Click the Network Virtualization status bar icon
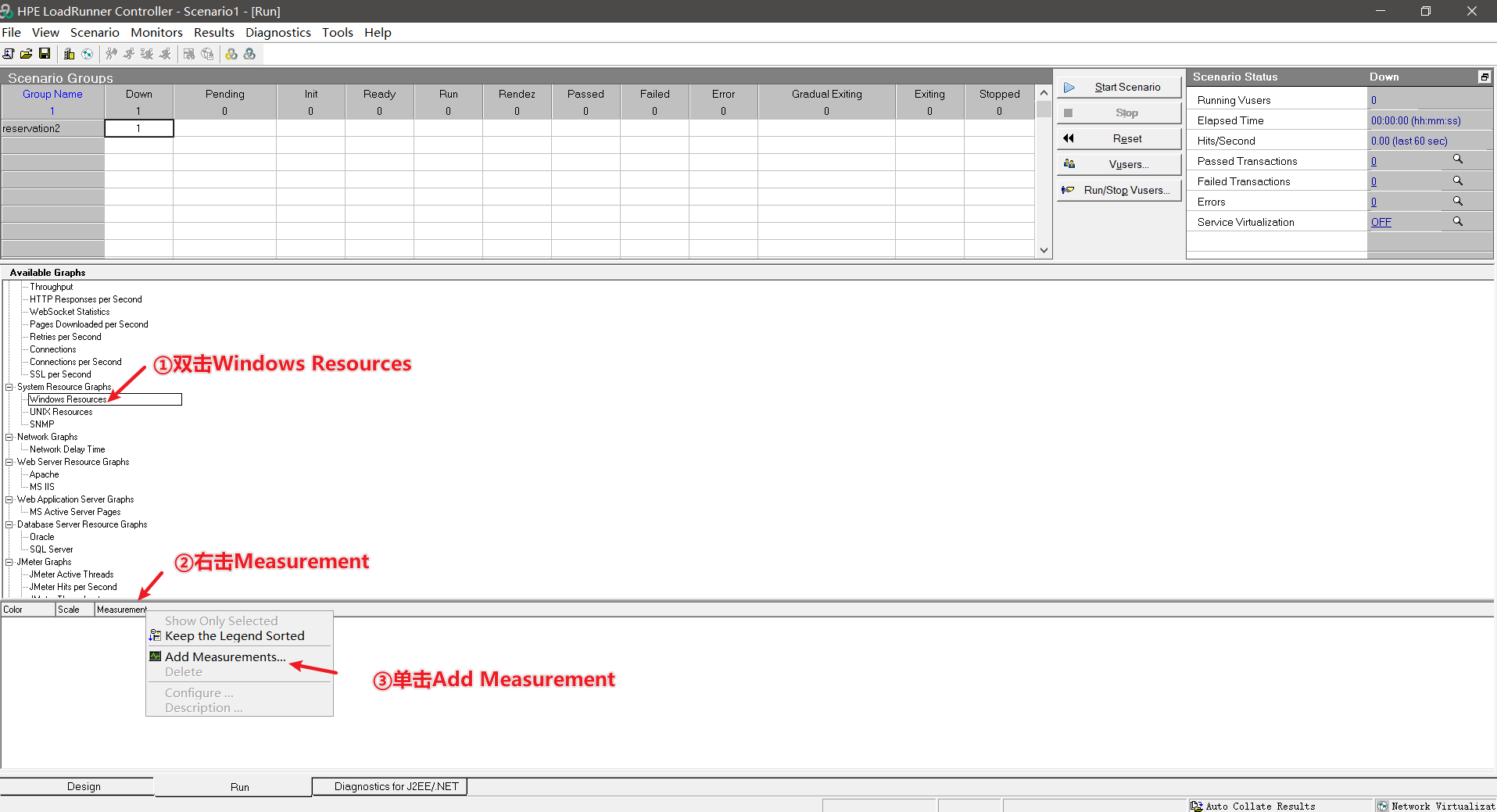The width and height of the screenshot is (1497, 812). click(x=1383, y=806)
